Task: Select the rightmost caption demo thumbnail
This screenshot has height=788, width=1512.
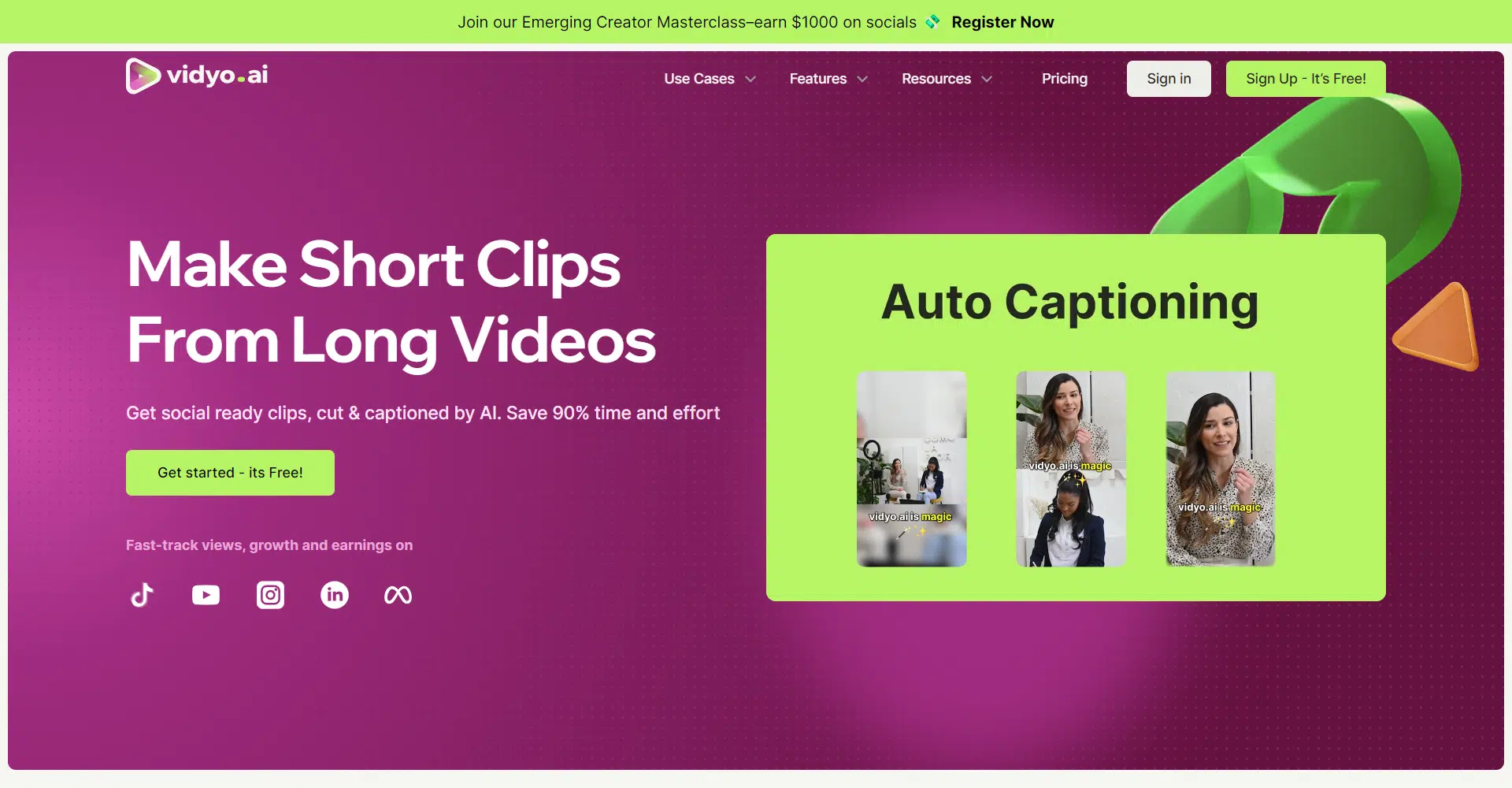Action: point(1220,469)
